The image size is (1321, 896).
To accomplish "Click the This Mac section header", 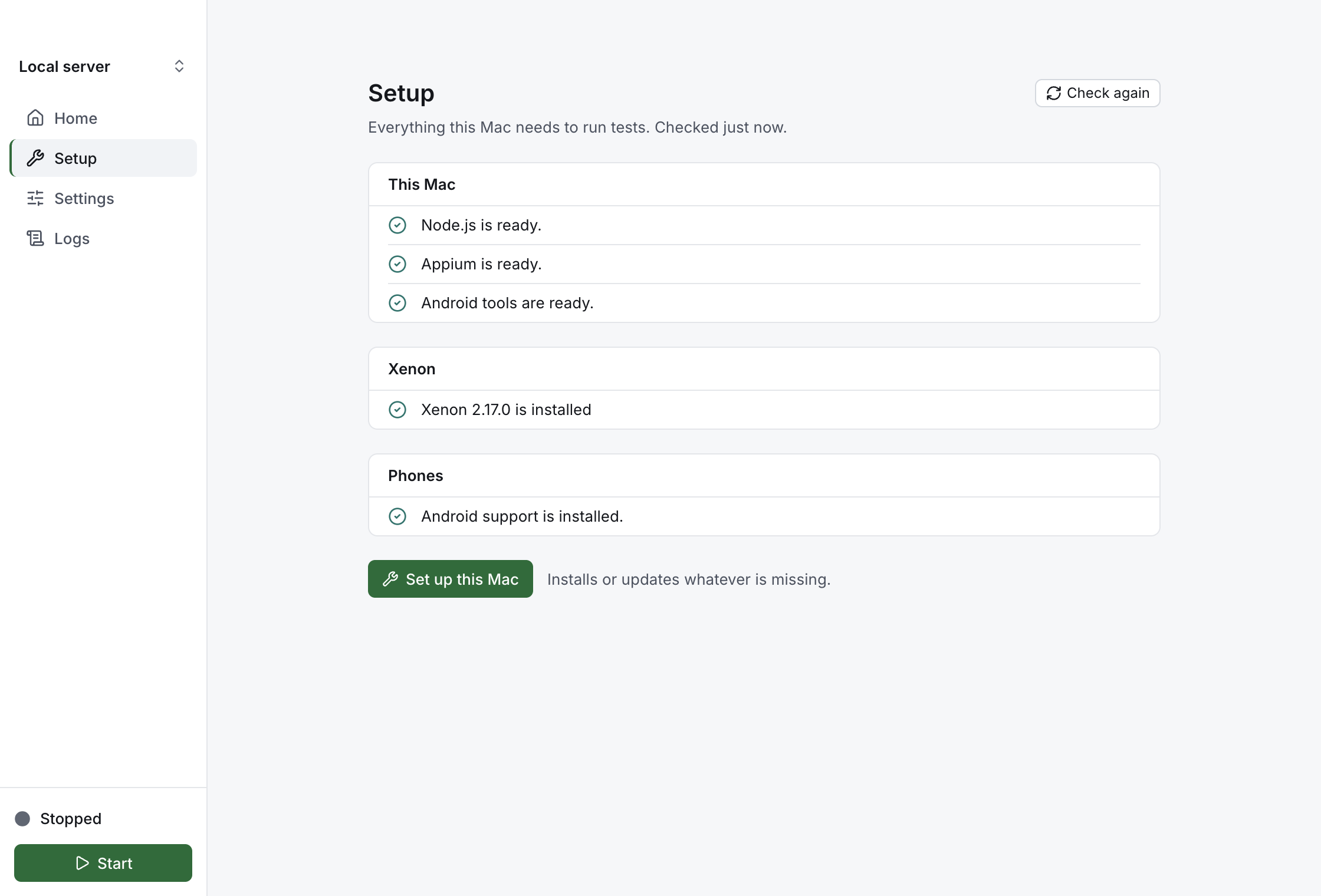I will 422,185.
